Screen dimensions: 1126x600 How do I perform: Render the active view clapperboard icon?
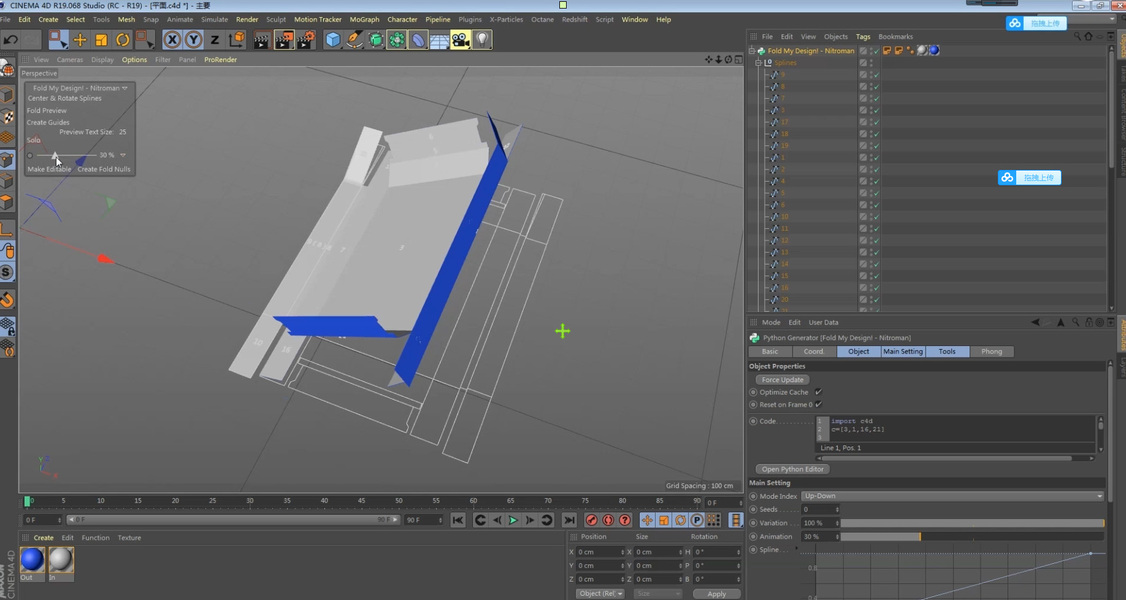[x=261, y=40]
